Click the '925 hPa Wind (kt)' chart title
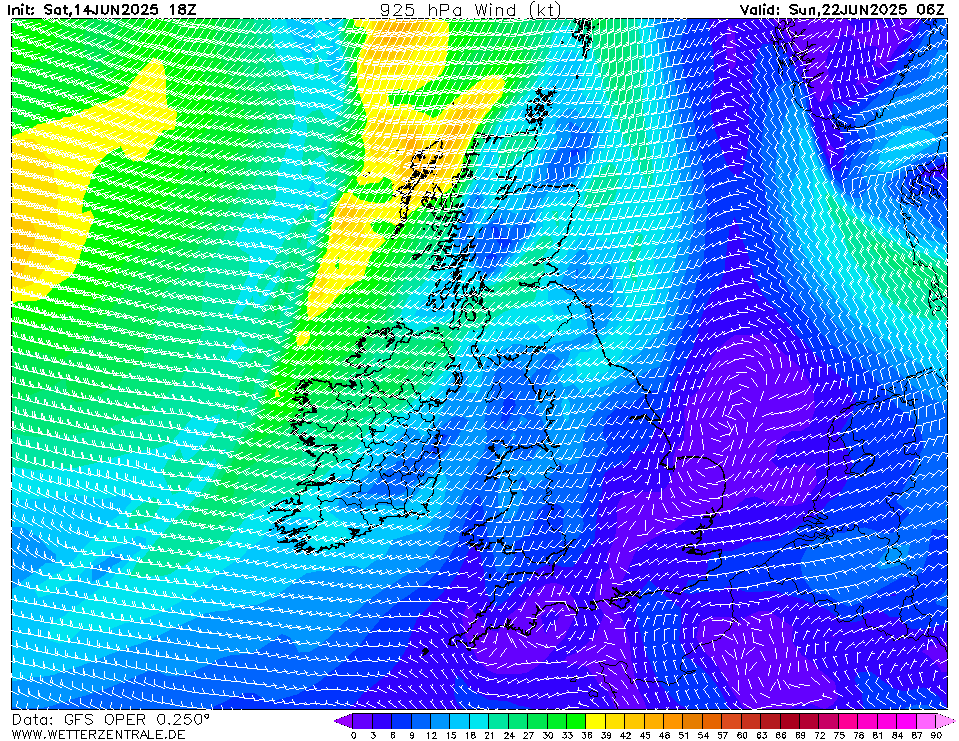 coord(470,9)
